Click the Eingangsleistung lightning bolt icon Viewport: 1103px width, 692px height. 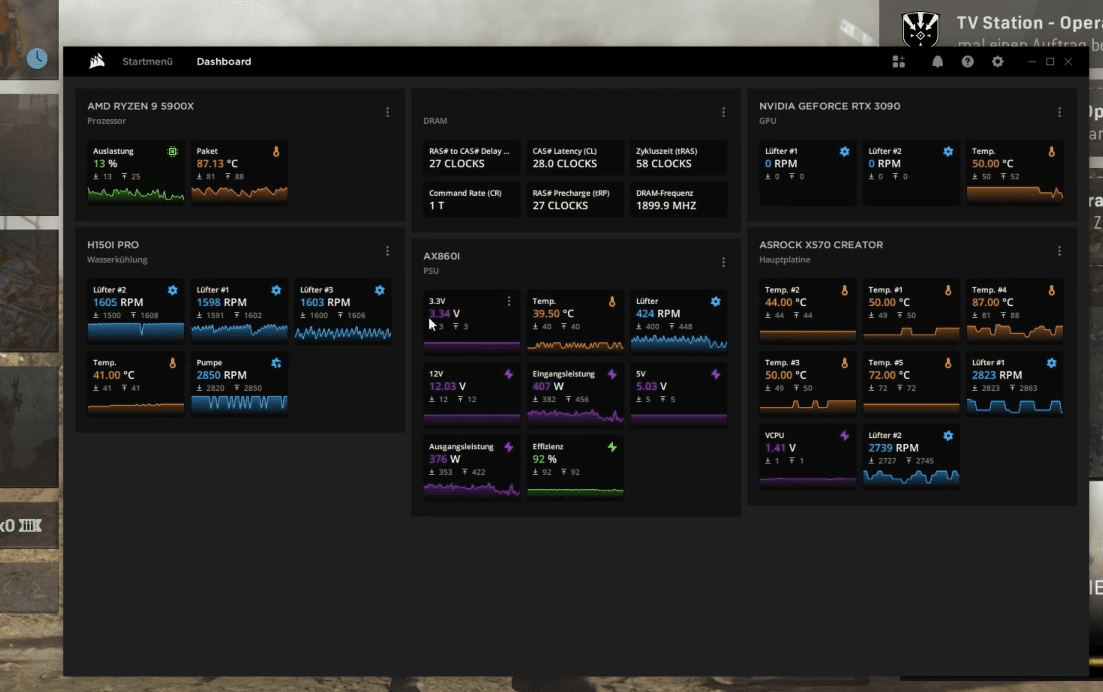click(612, 374)
